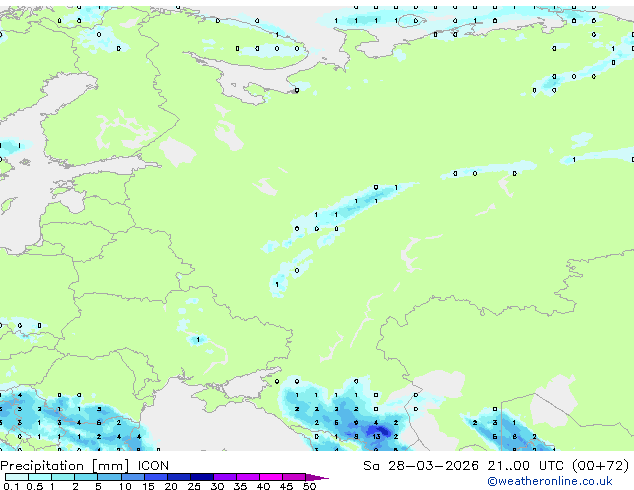The image size is (634, 490).
Task: Click the '0.5' legend scale label
Action: (34, 486)
